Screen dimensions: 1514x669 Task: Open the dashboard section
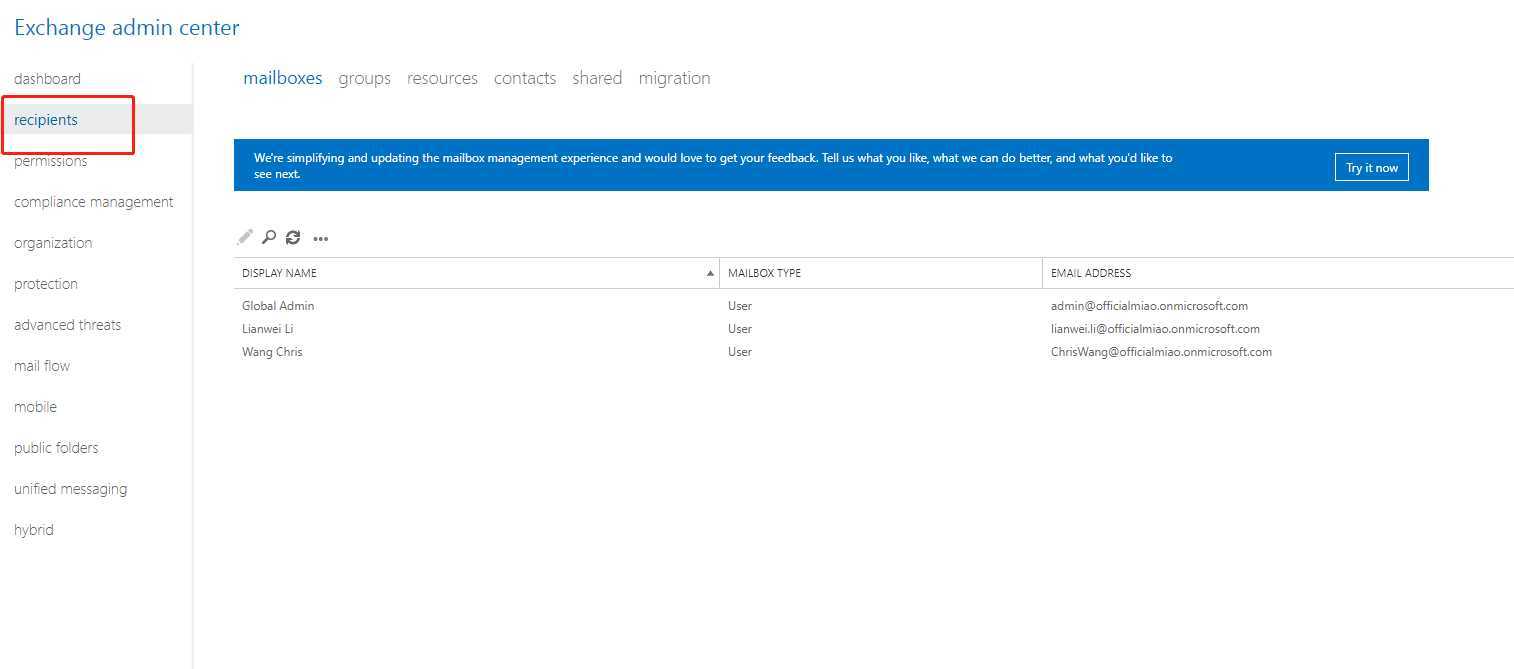pos(47,79)
